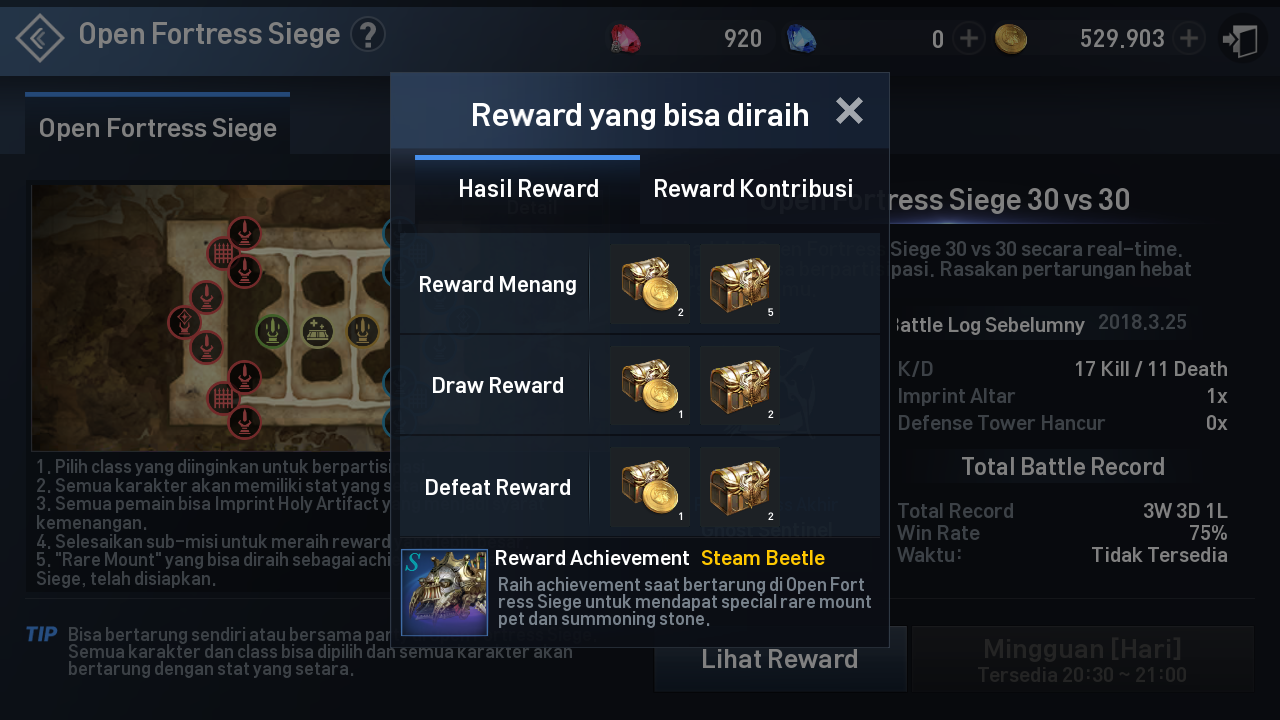Image resolution: width=1280 pixels, height=720 pixels.
Task: Click the Steam Beetle mount thumbnail
Action: pos(444,592)
